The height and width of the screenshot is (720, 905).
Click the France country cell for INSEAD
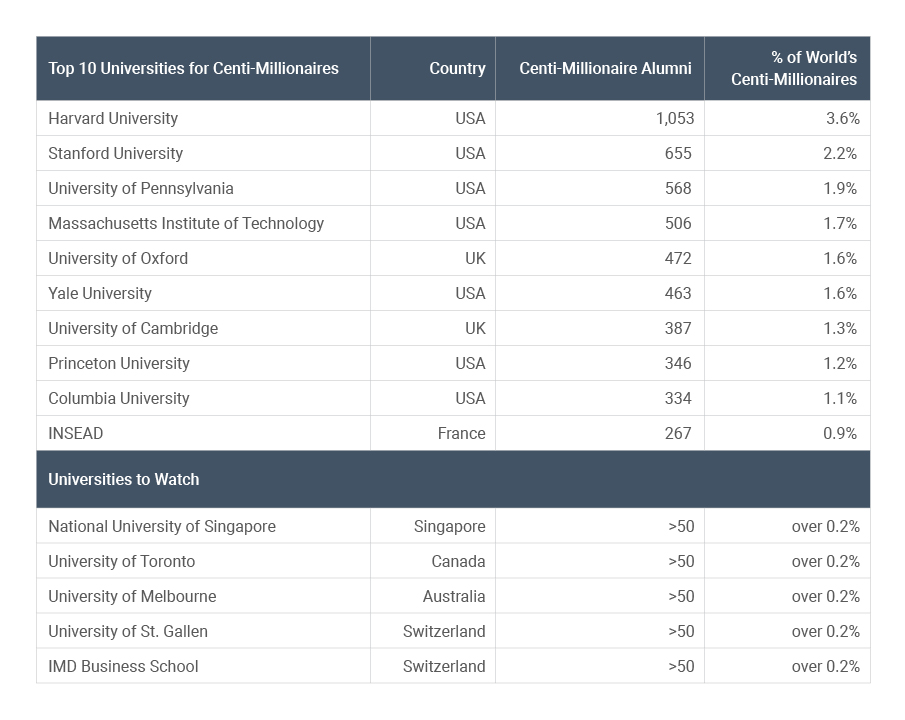[461, 433]
